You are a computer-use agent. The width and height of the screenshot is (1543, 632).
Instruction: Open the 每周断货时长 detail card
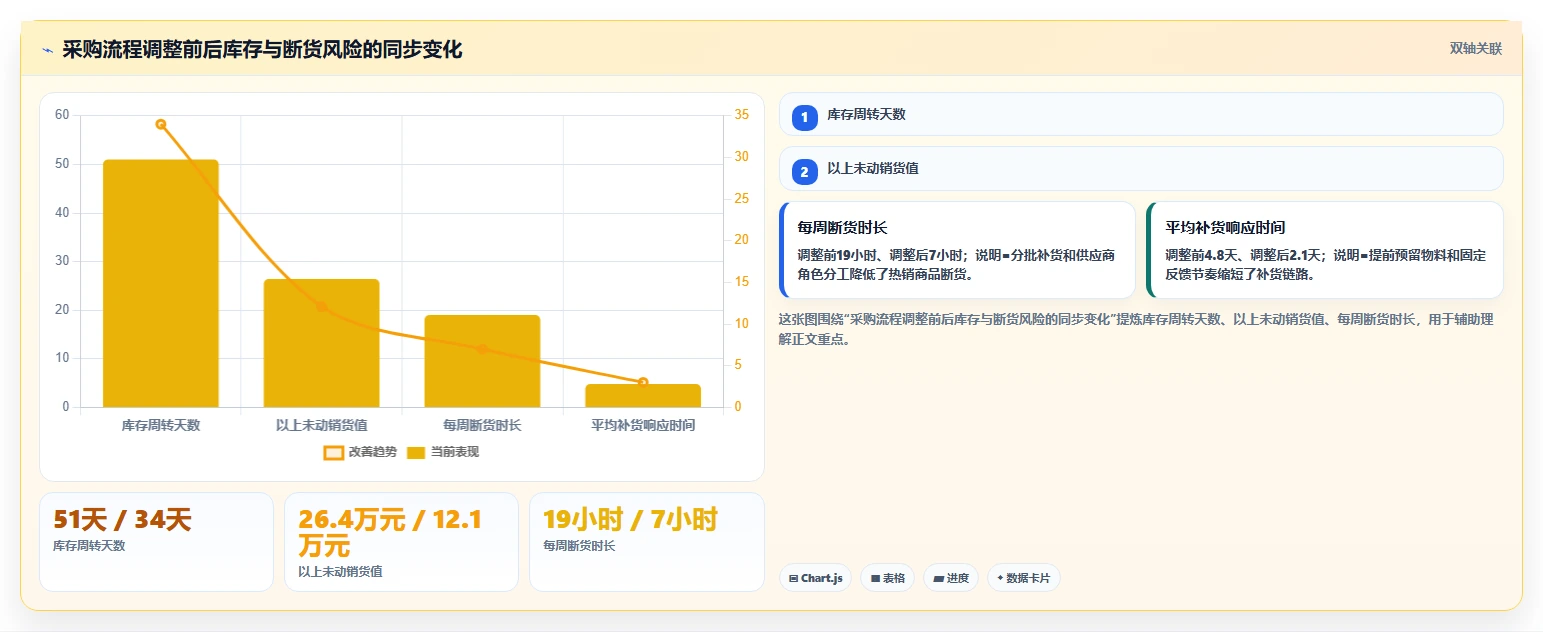(x=957, y=250)
